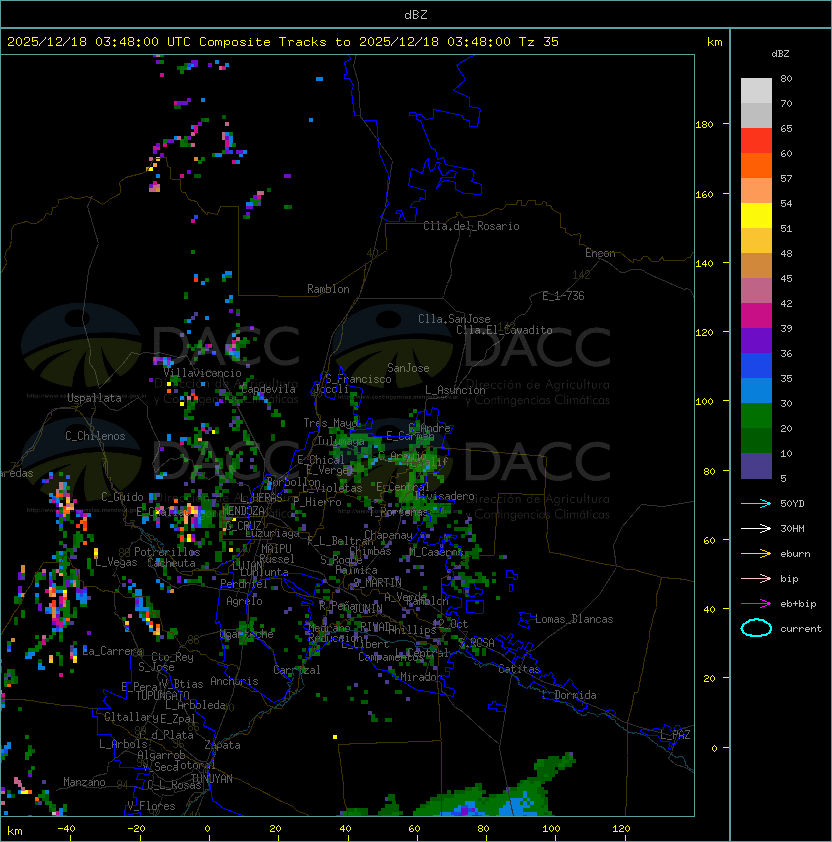Click the L_Asuncion map label

[455, 390]
